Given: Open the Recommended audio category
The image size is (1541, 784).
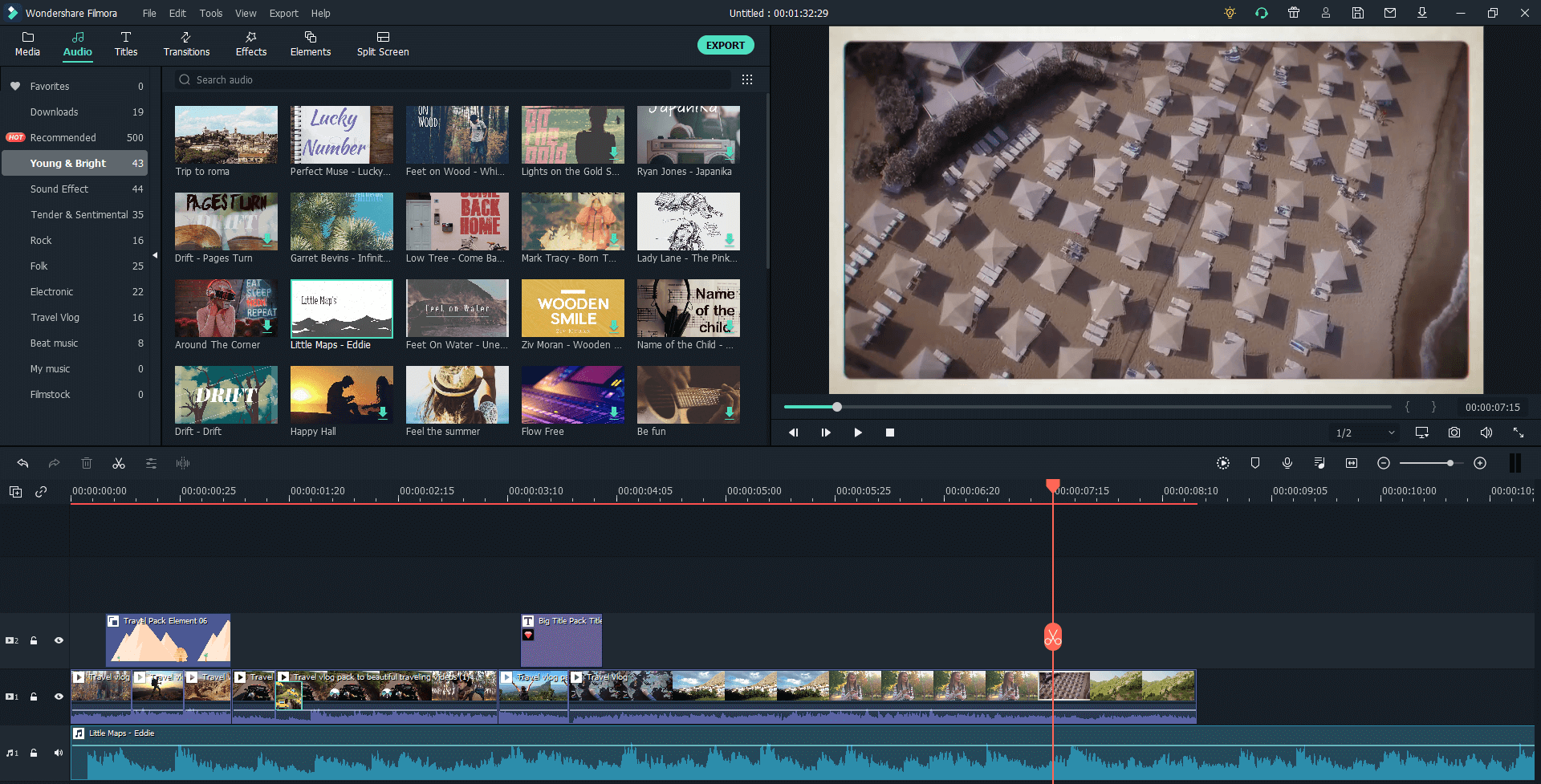Looking at the screenshot, I should coord(75,137).
